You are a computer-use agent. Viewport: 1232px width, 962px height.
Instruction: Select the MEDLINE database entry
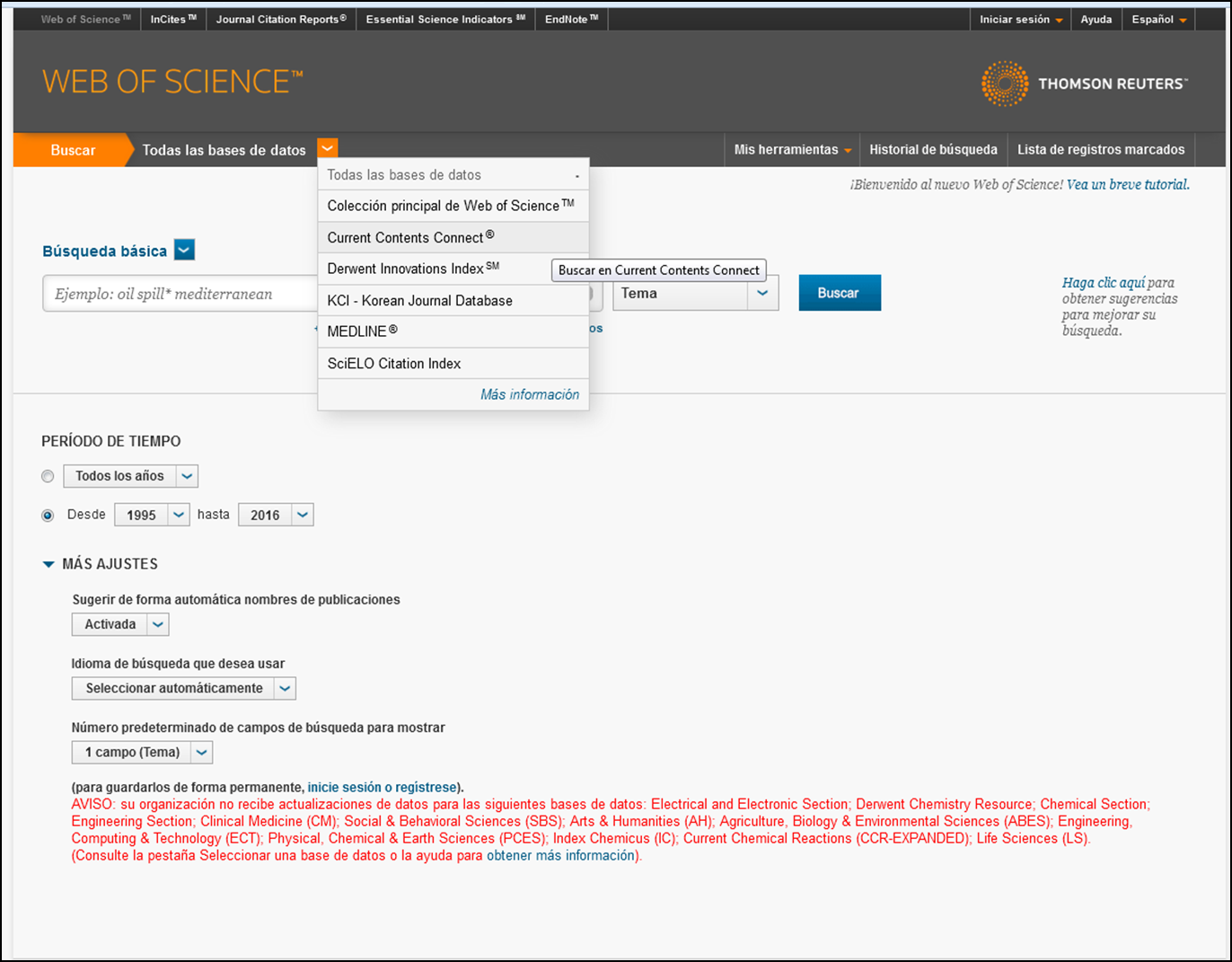coord(453,331)
